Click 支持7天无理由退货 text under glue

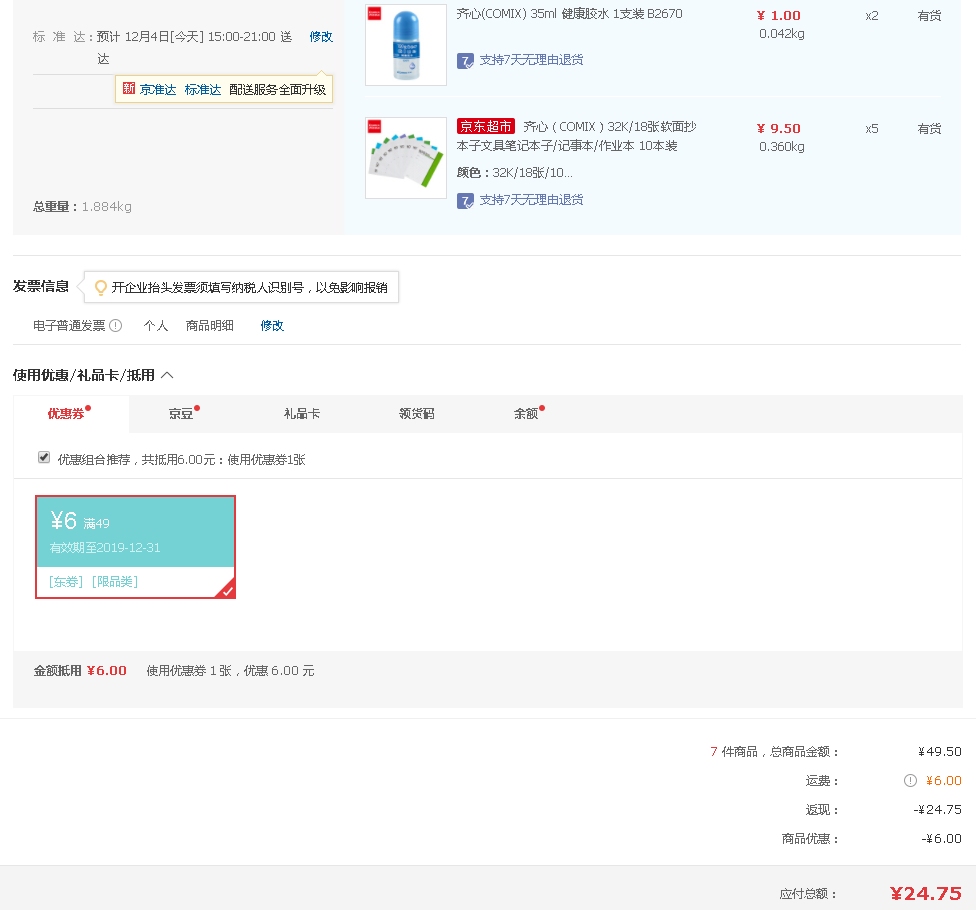tap(531, 60)
